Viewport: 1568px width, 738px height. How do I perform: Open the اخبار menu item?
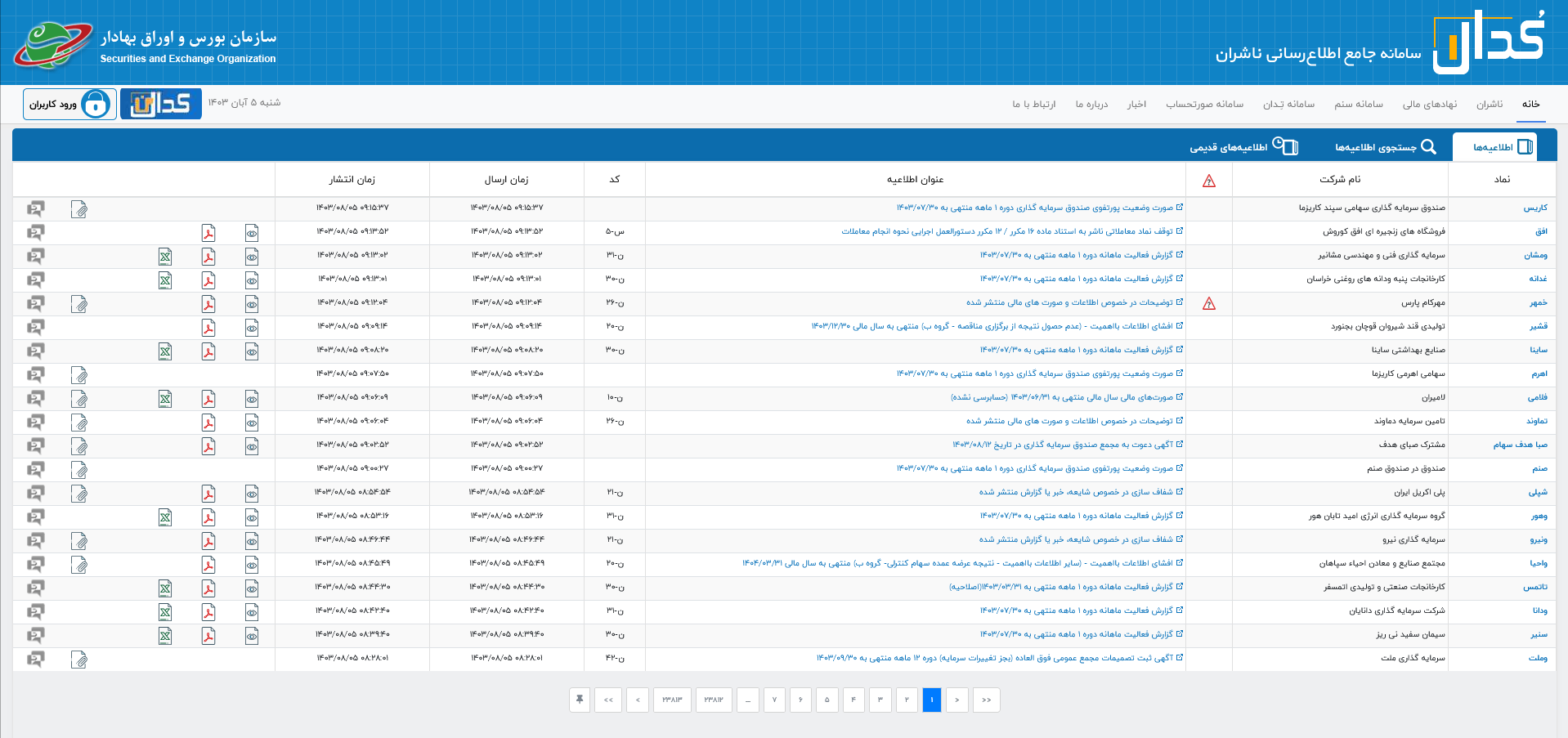click(x=1136, y=104)
